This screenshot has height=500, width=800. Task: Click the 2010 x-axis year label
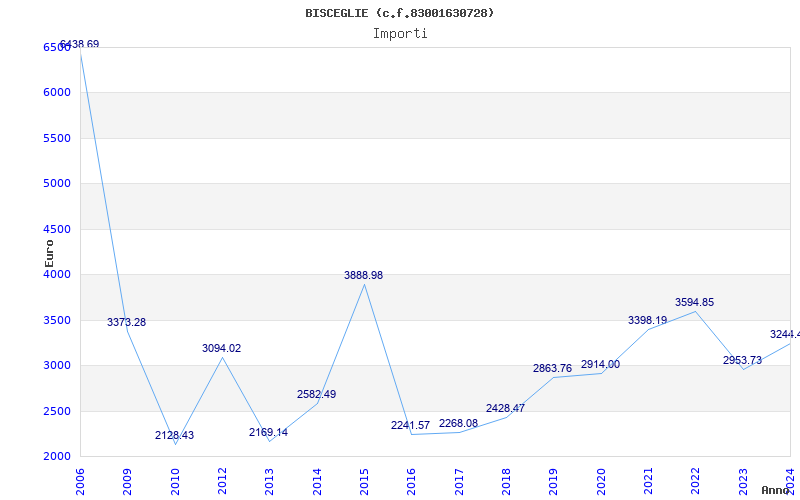[175, 482]
